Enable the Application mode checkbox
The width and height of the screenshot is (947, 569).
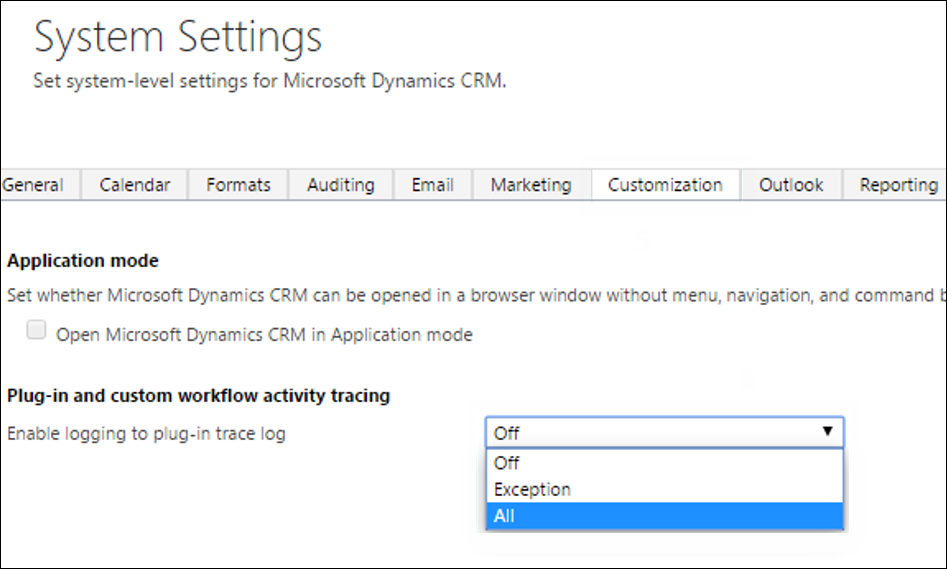coord(37,332)
